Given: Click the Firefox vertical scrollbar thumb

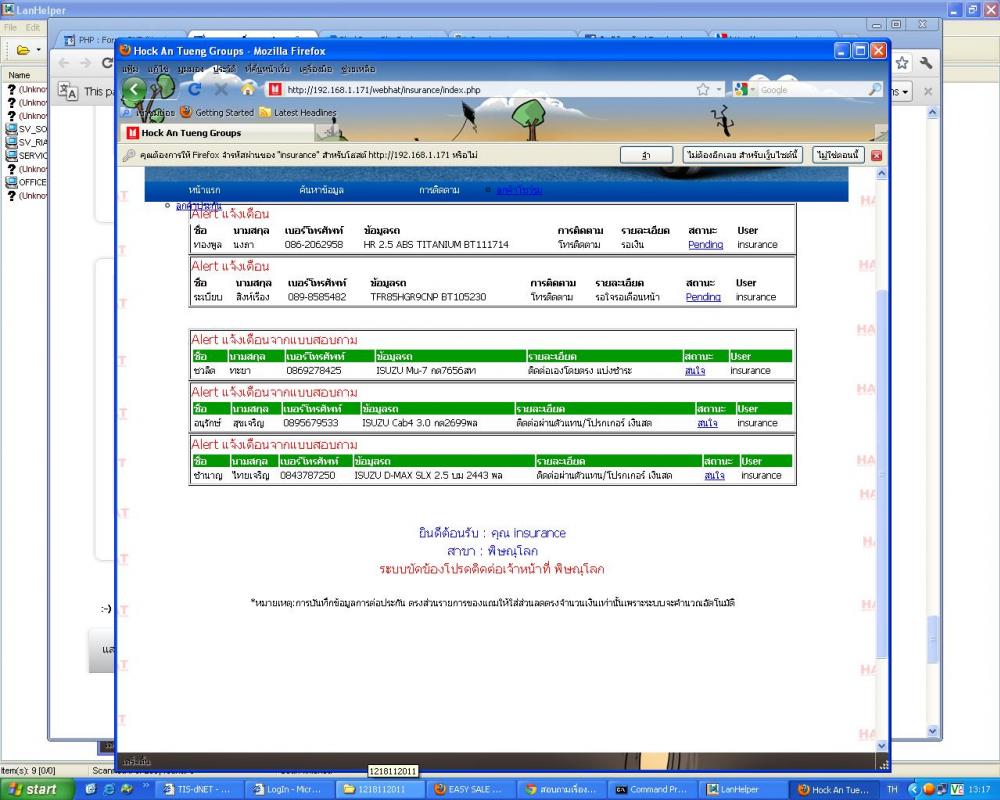Looking at the screenshot, I should tap(881, 473).
